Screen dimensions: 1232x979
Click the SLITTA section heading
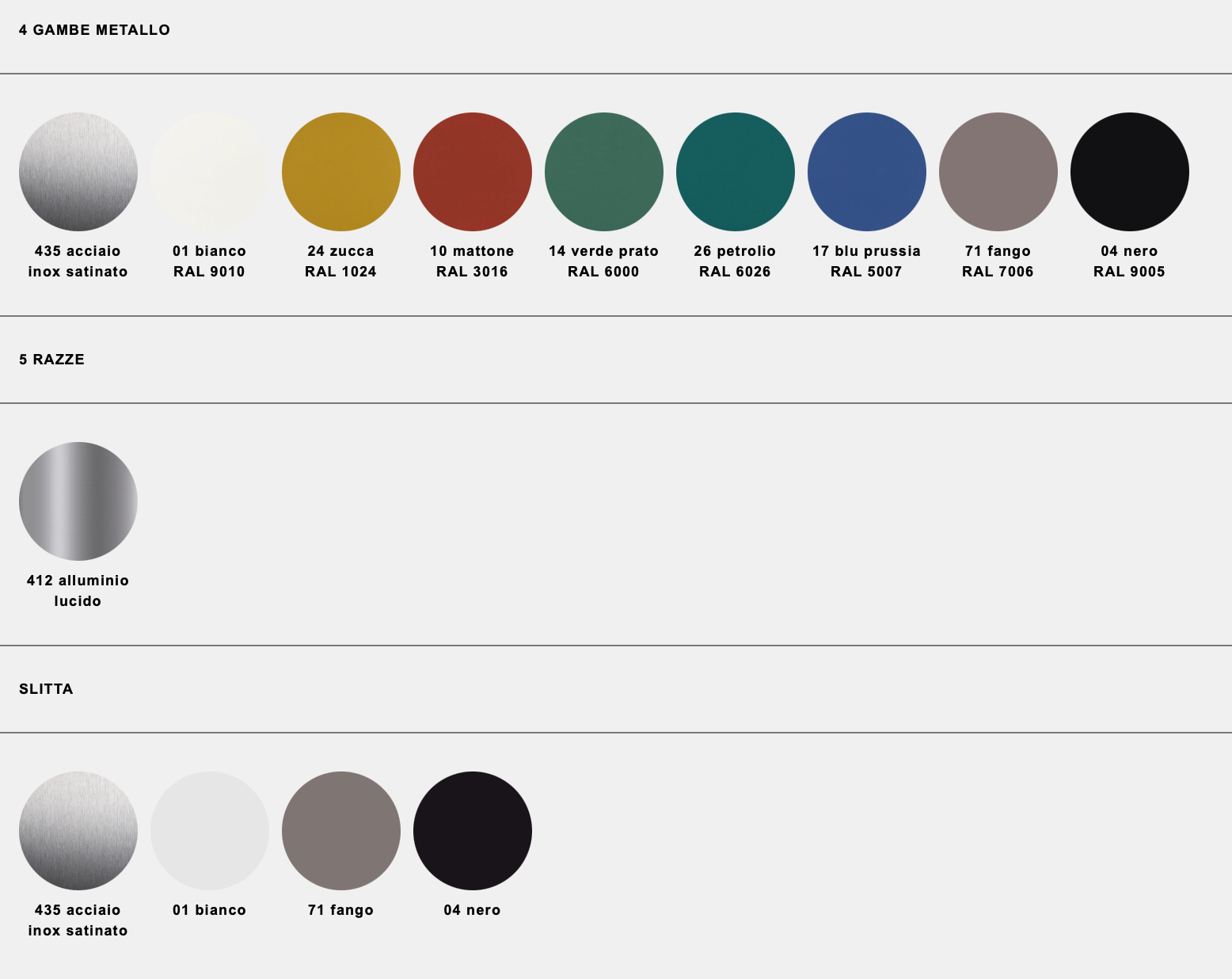point(46,689)
